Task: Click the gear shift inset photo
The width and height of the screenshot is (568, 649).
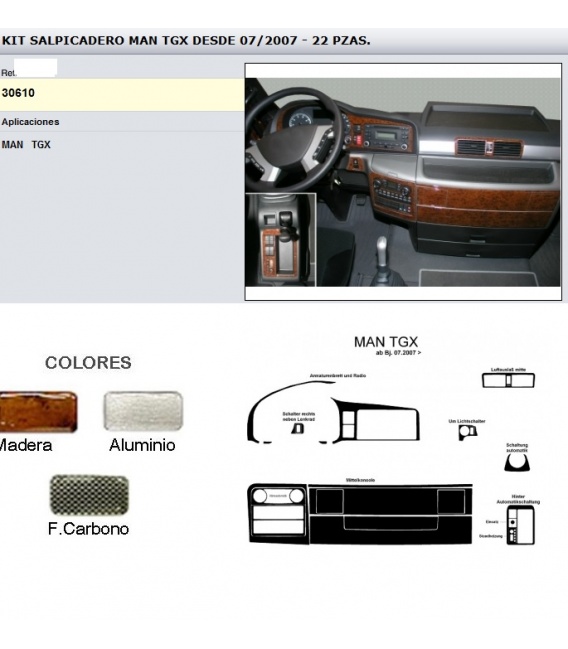Action: coord(281,240)
